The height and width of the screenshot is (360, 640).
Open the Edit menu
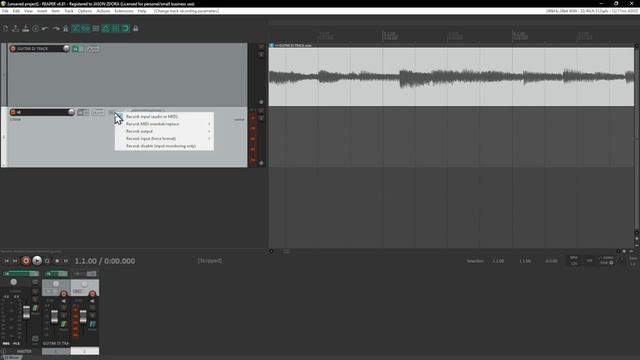click(16, 11)
